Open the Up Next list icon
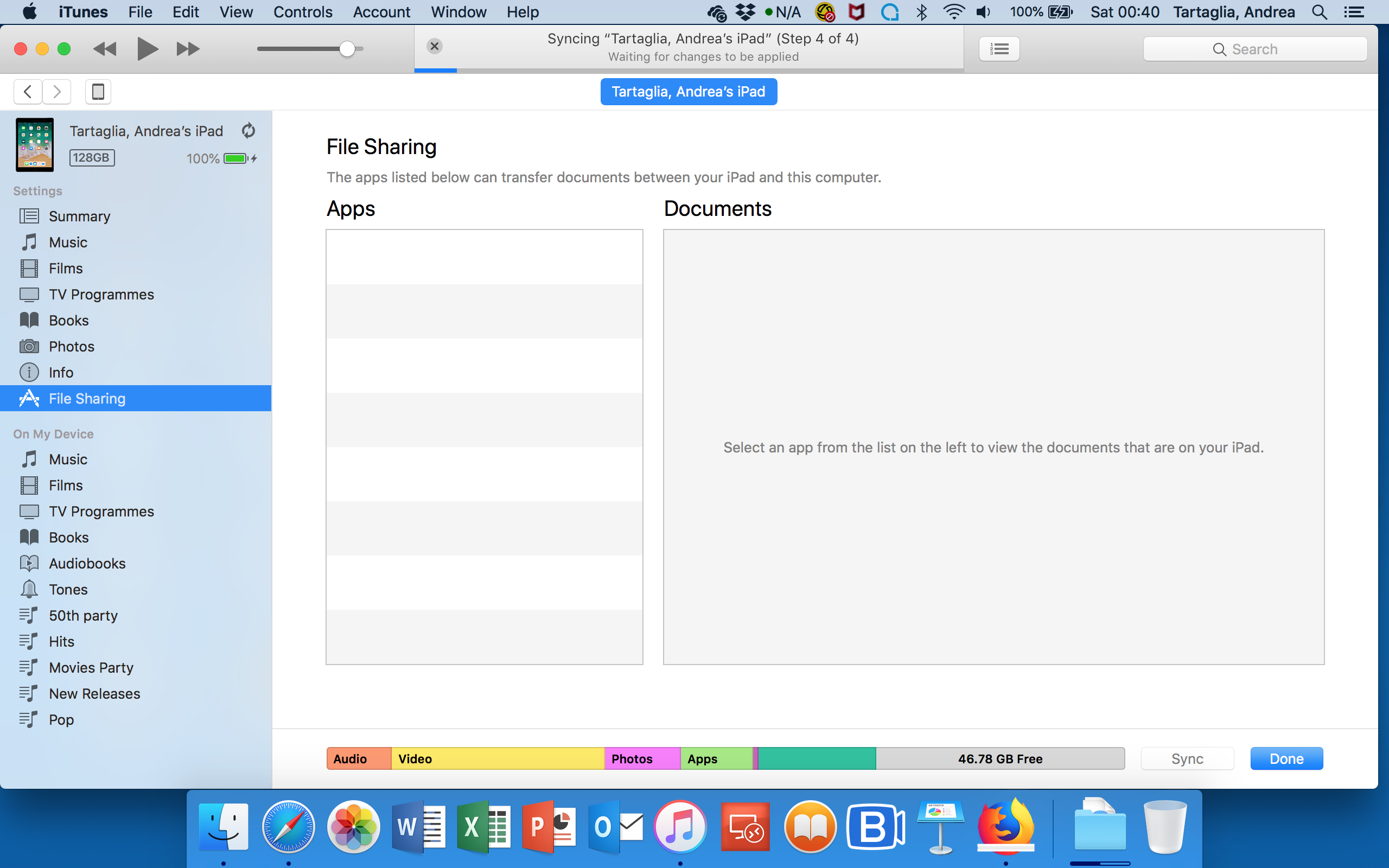1389x868 pixels. [999, 49]
